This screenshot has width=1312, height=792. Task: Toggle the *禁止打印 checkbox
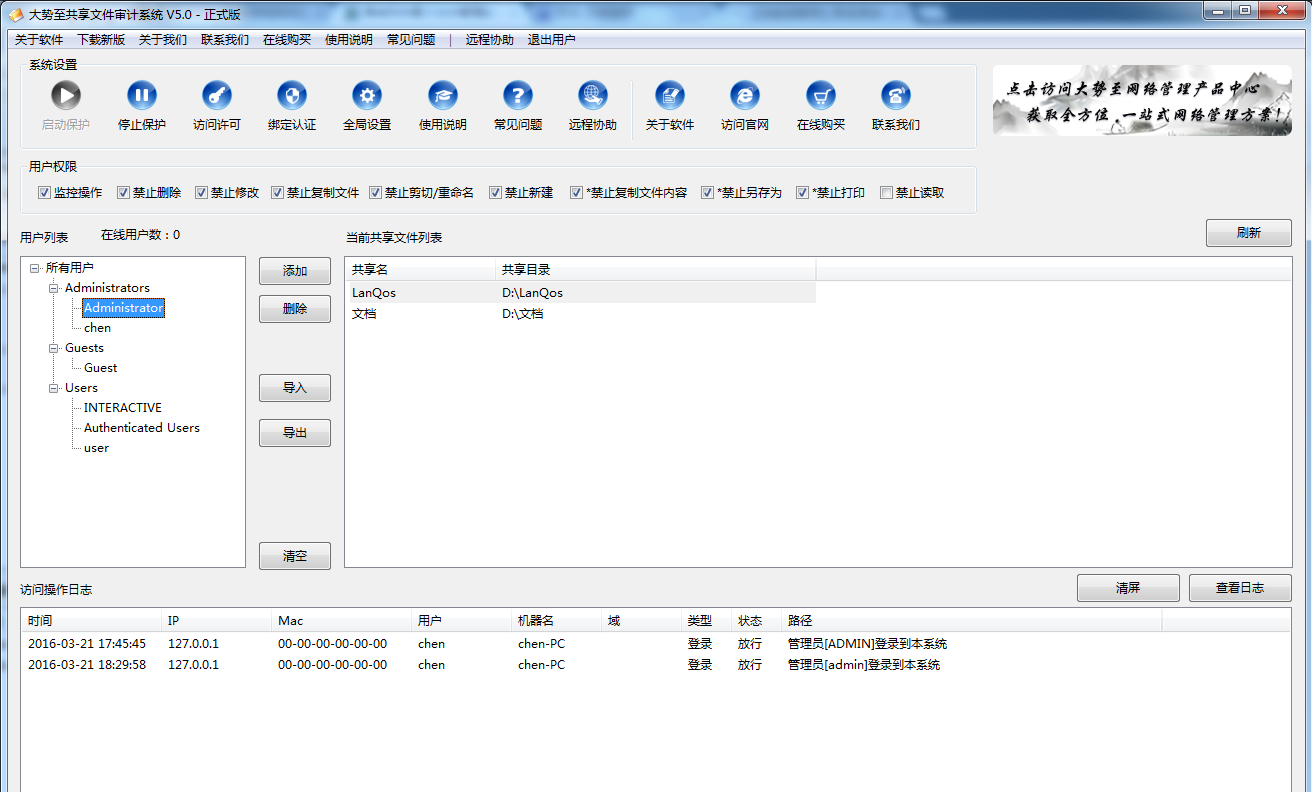(x=802, y=193)
